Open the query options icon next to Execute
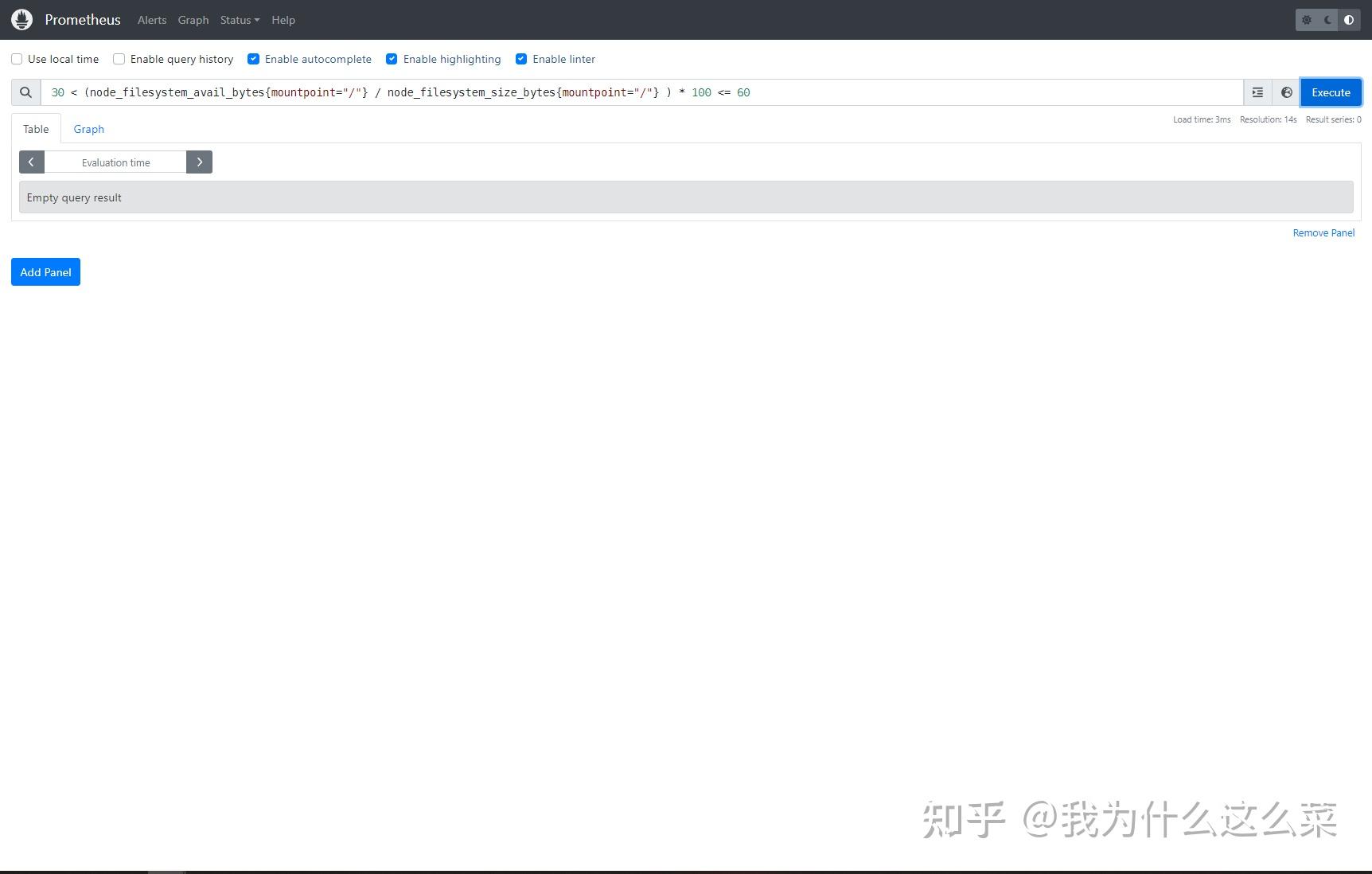Viewport: 1372px width, 874px height. point(1257,92)
